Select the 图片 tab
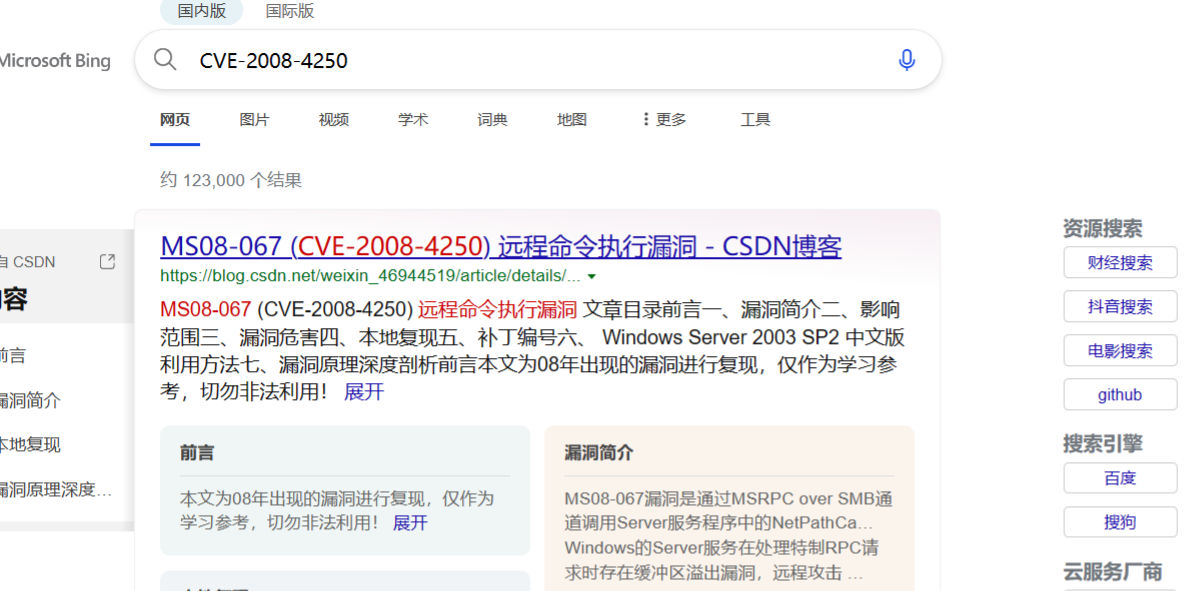 point(254,119)
